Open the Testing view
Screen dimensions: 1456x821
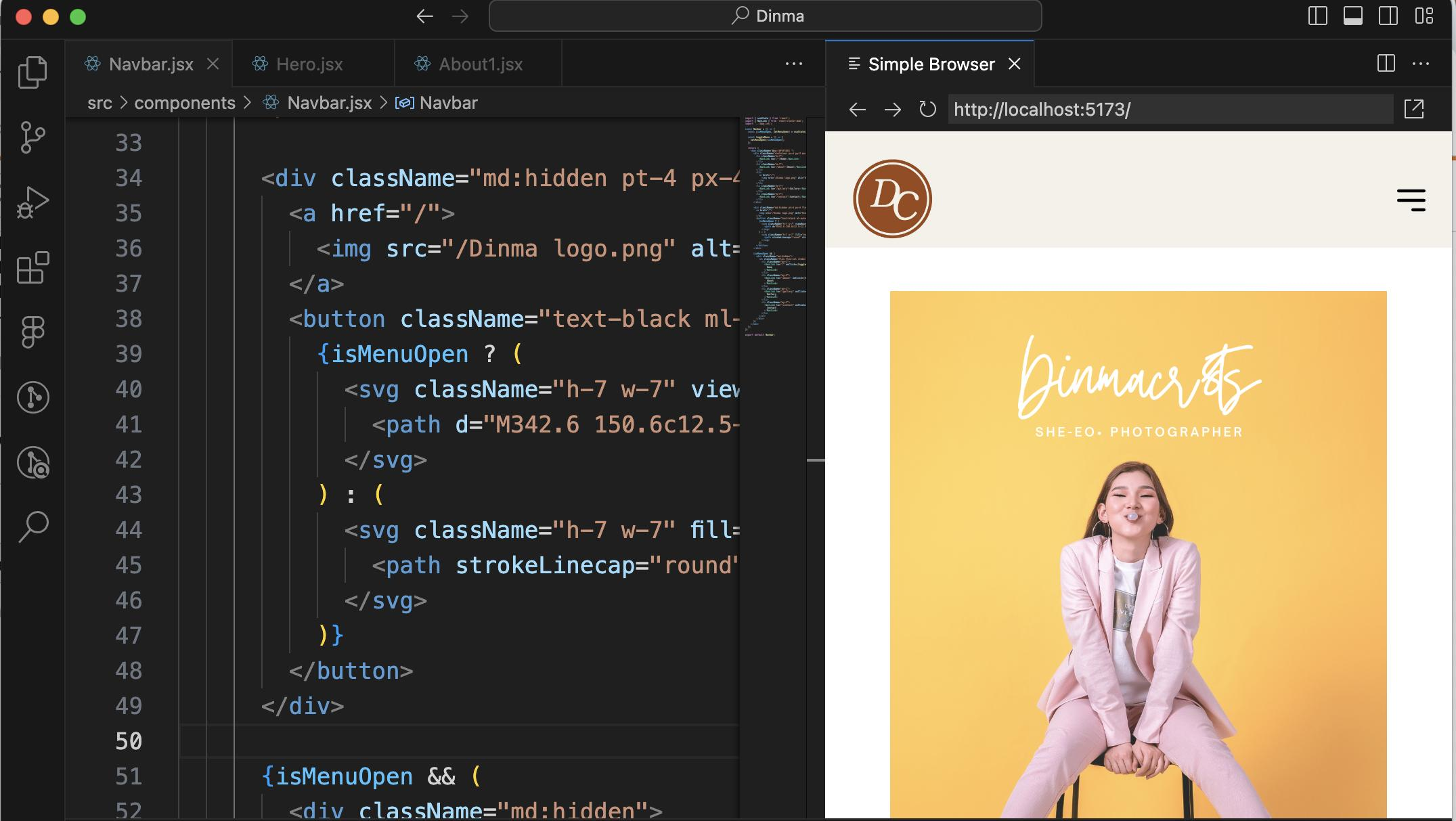[x=32, y=397]
